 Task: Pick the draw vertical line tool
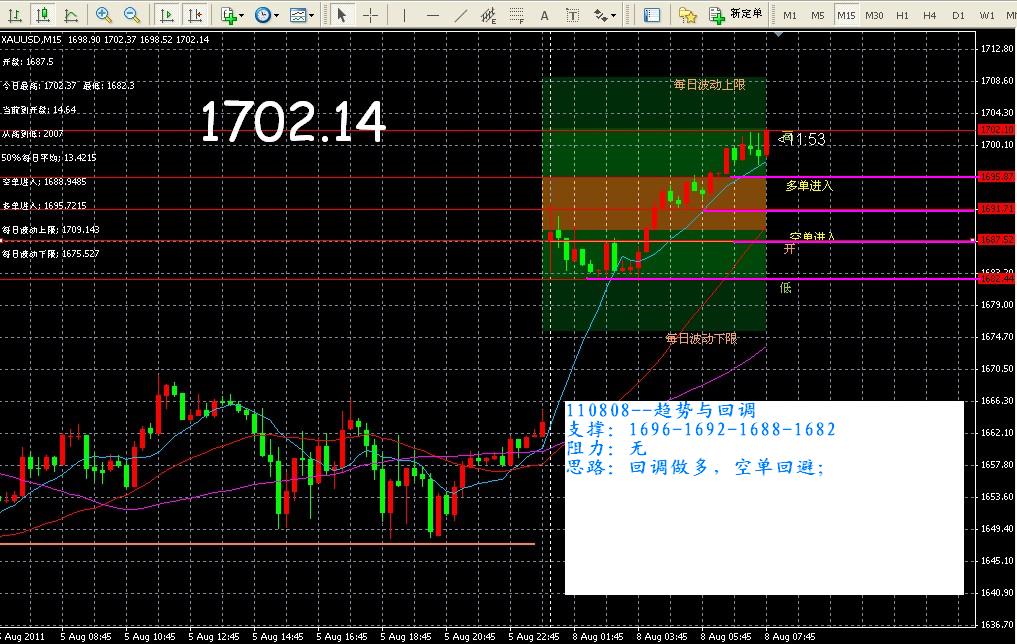pyautogui.click(x=404, y=15)
